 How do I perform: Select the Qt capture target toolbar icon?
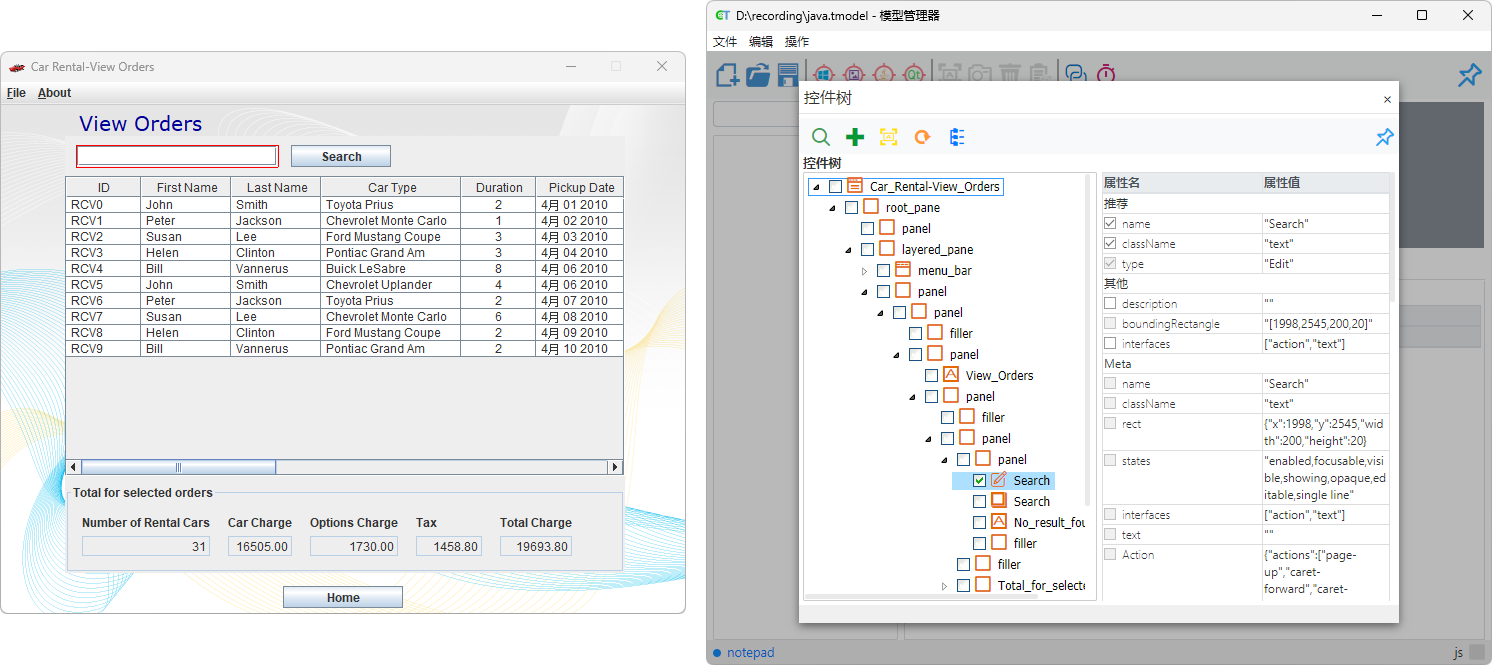pyautogui.click(x=914, y=73)
